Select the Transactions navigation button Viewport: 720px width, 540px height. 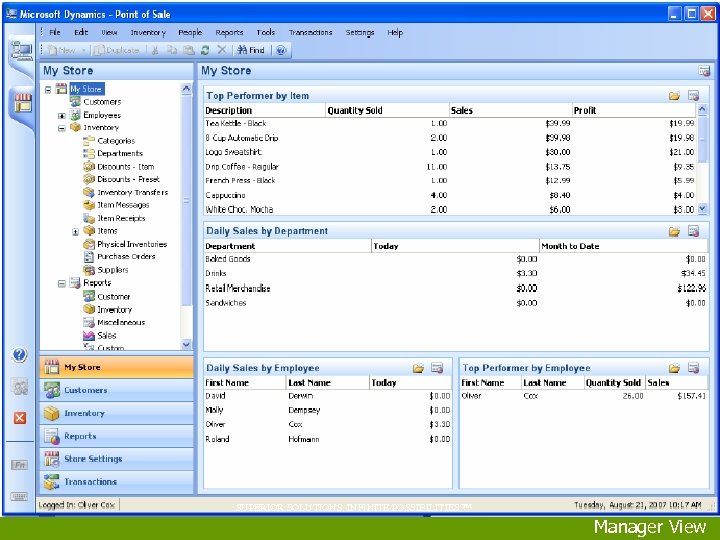tap(117, 482)
